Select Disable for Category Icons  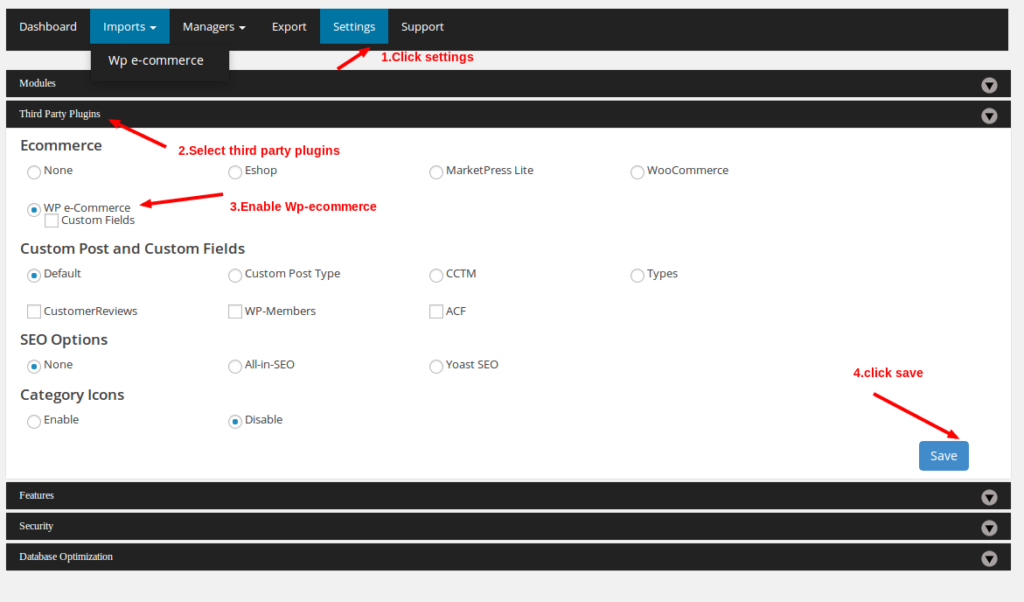coord(235,422)
